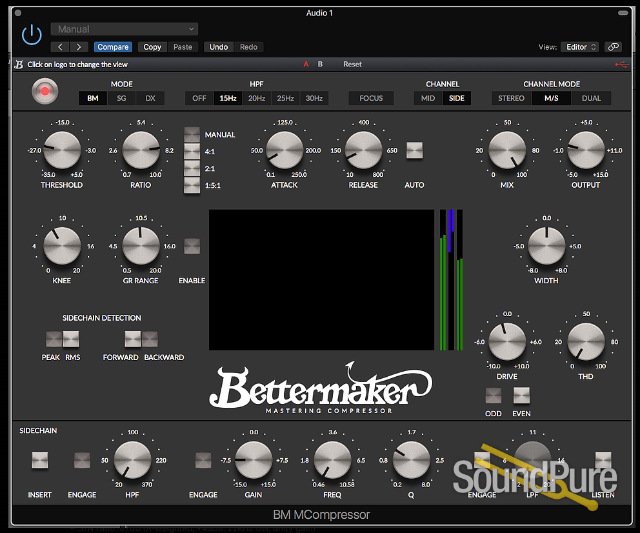Select the 4:1 ratio switch

tap(192, 151)
